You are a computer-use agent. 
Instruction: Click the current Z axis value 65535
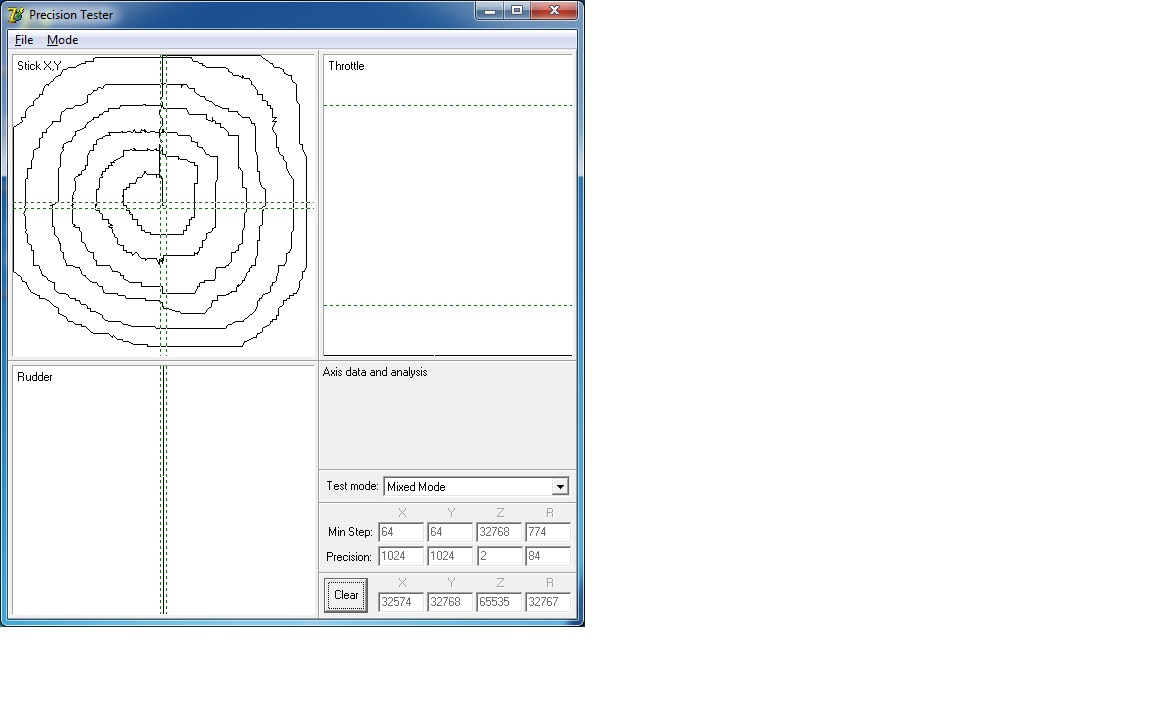499,602
